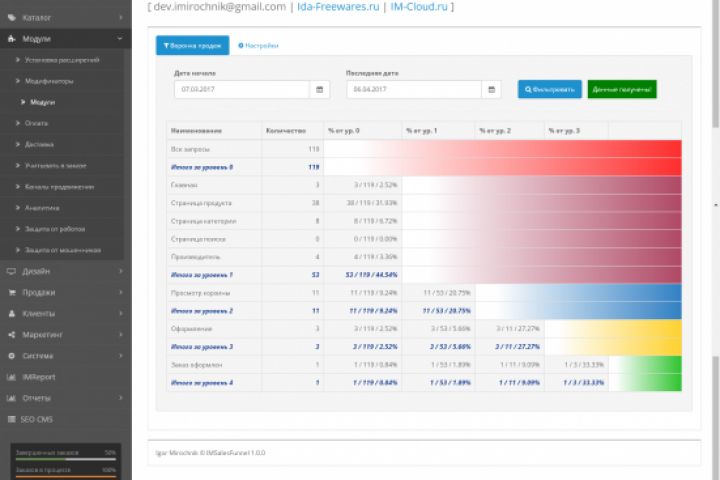Screen dimensions: 720x480
Task: Click the Итого за уровень 1 row
Action: (x=424, y=275)
